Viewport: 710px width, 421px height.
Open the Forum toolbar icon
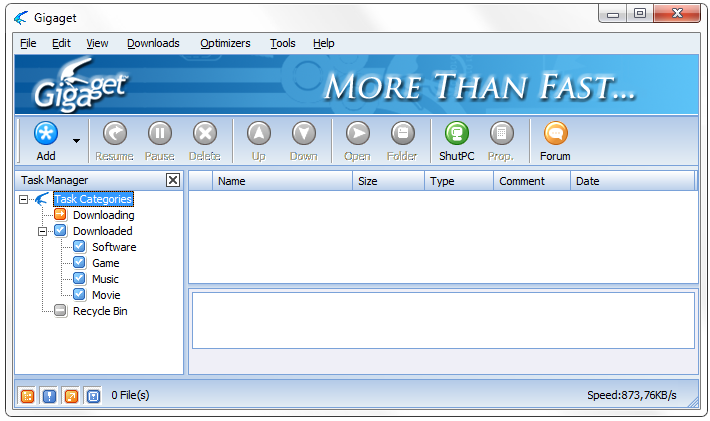click(555, 134)
